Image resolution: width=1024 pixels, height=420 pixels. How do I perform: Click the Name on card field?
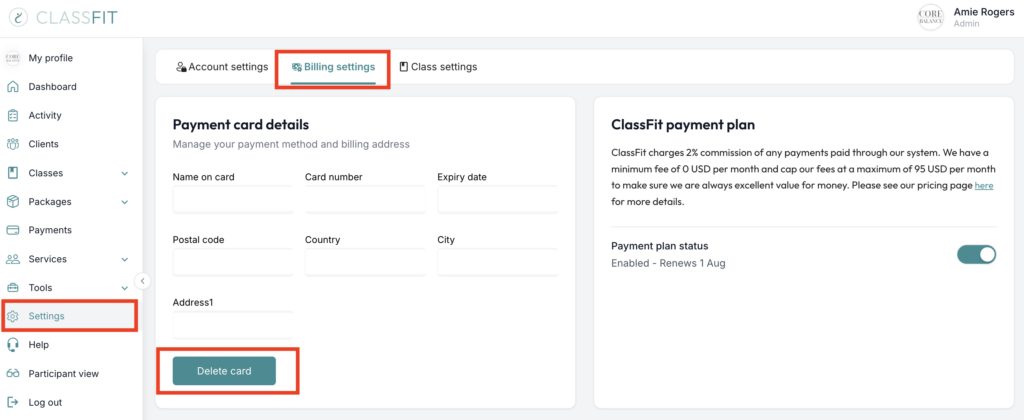(x=232, y=199)
